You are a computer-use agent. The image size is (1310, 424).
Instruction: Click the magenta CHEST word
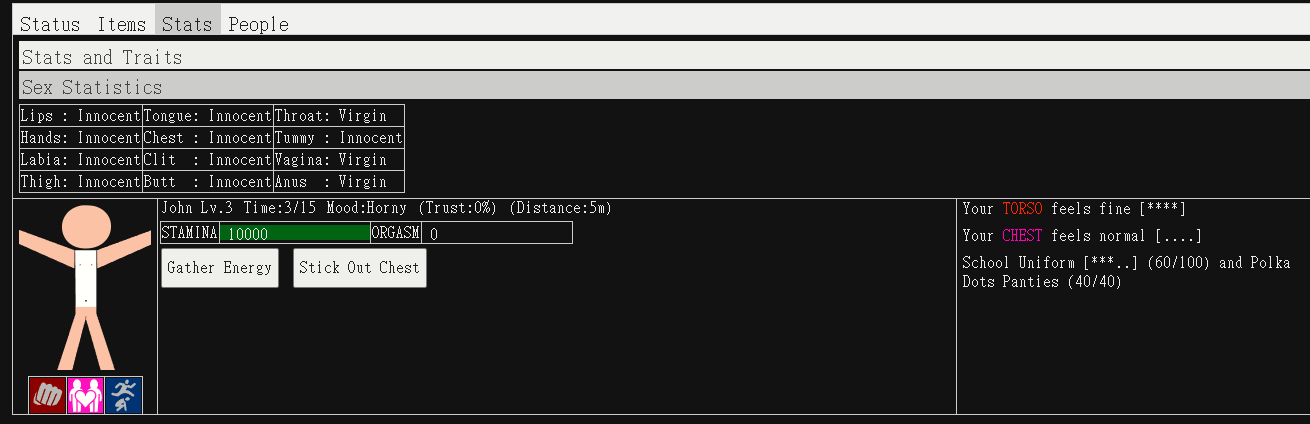(x=1022, y=236)
